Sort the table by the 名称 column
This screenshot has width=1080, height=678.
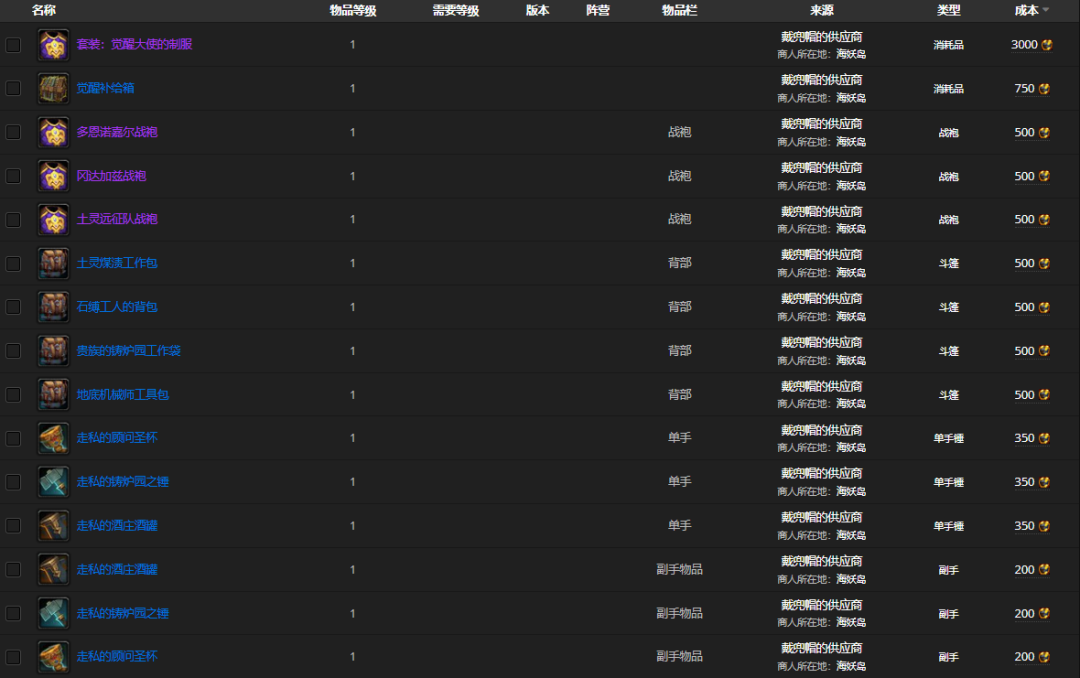[44, 10]
